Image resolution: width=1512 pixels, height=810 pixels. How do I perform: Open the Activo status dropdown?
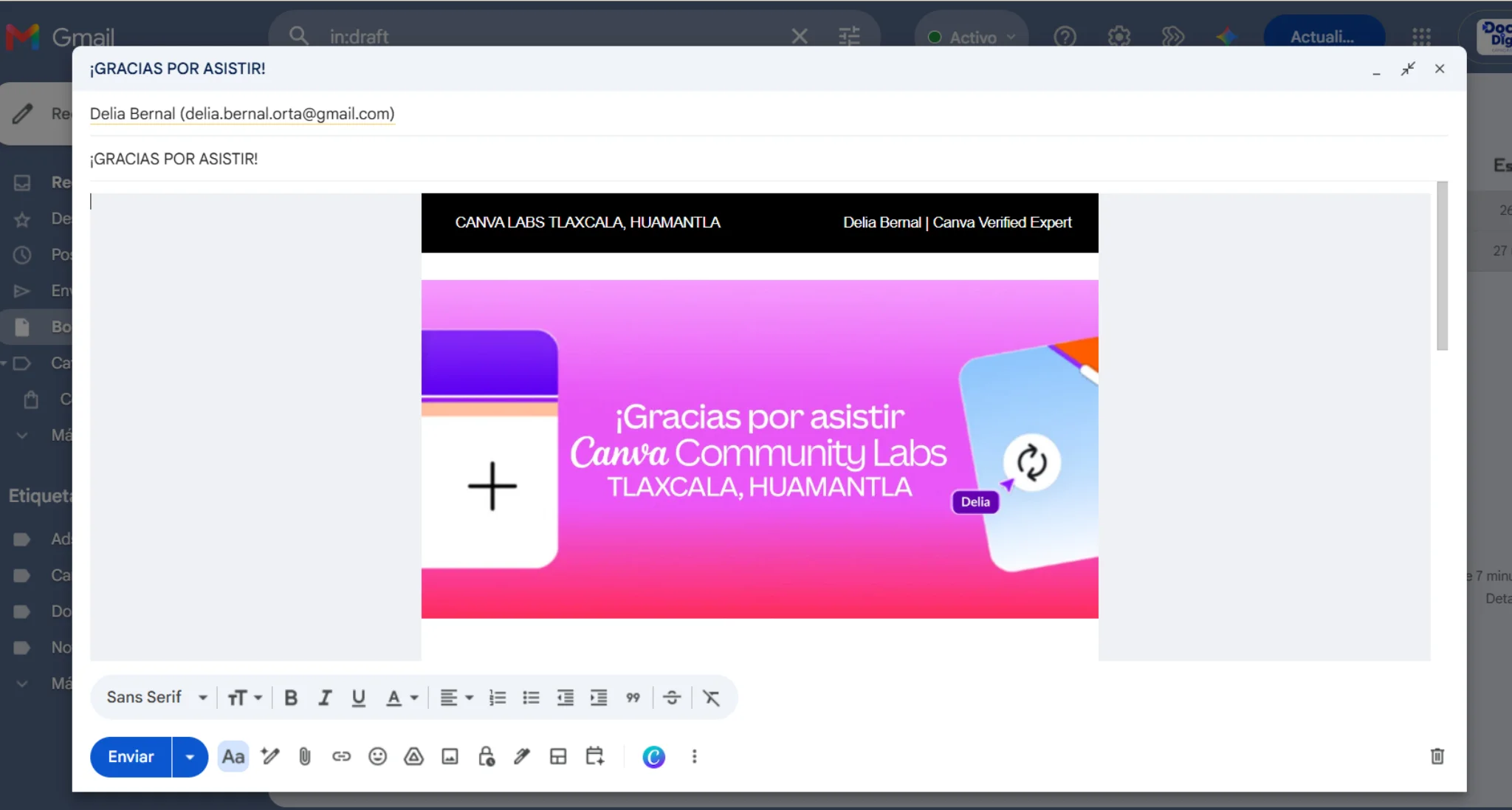pos(972,37)
